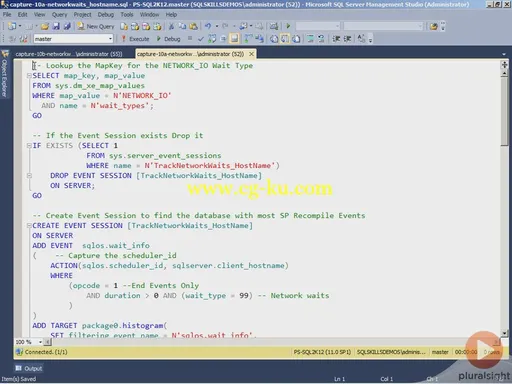Click the Connected. (1/1) status text

coord(46,352)
